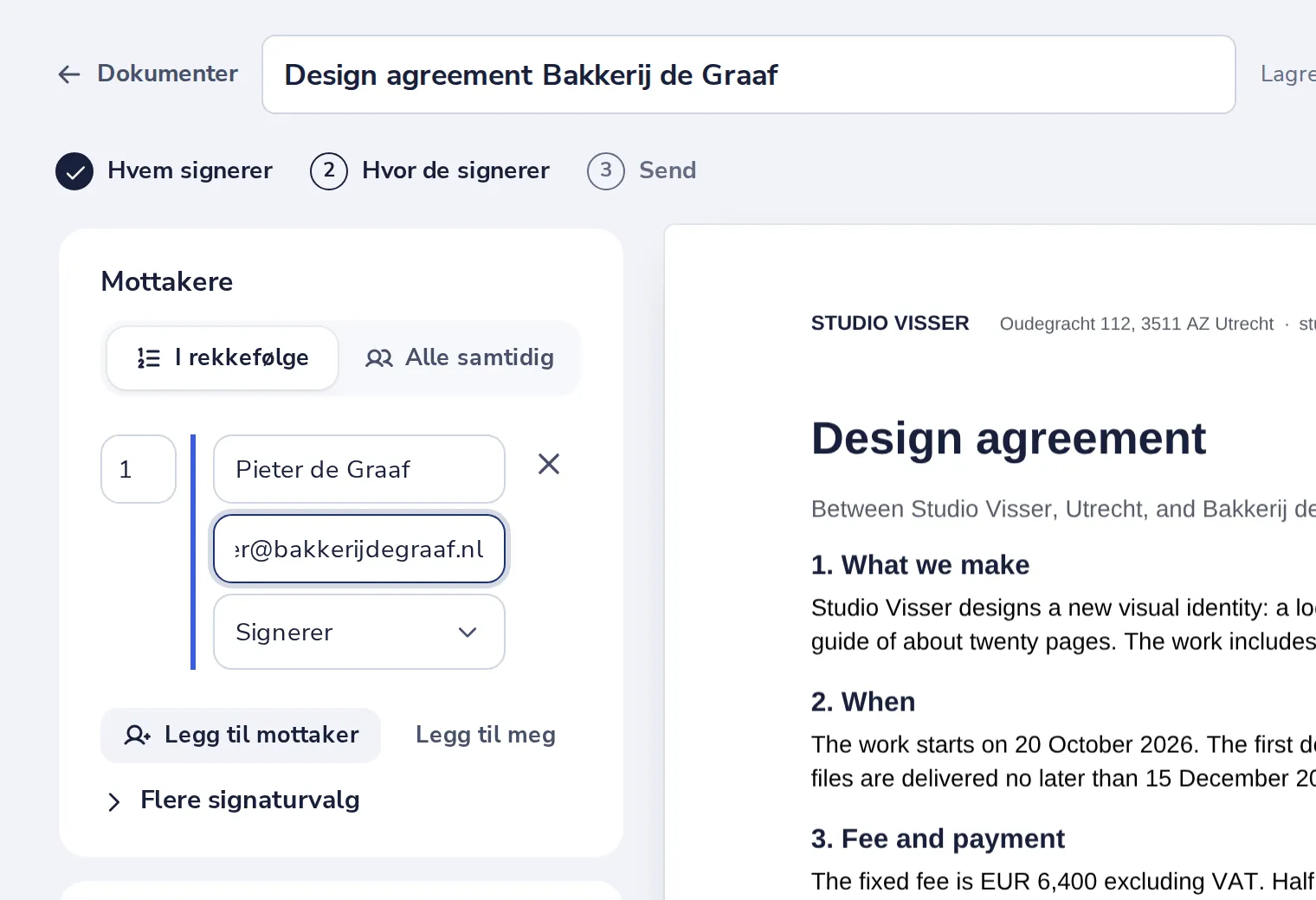
Task: Click the STUDIO VISSER letterhead text
Action: coord(890,324)
